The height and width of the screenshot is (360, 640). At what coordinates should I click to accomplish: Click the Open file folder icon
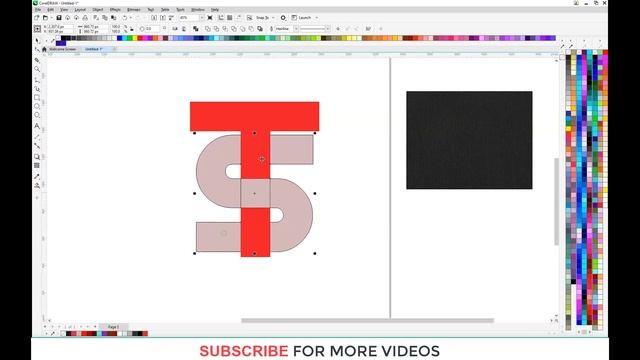[x=45, y=18]
